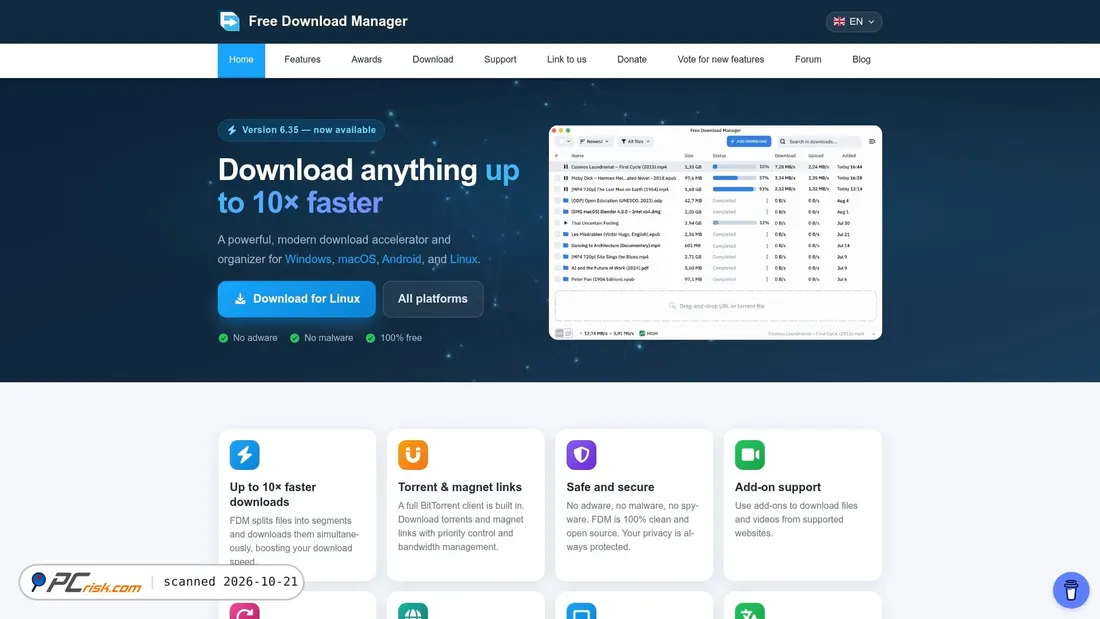Open the Forum nav link
The image size is (1100, 619).
[808, 60]
